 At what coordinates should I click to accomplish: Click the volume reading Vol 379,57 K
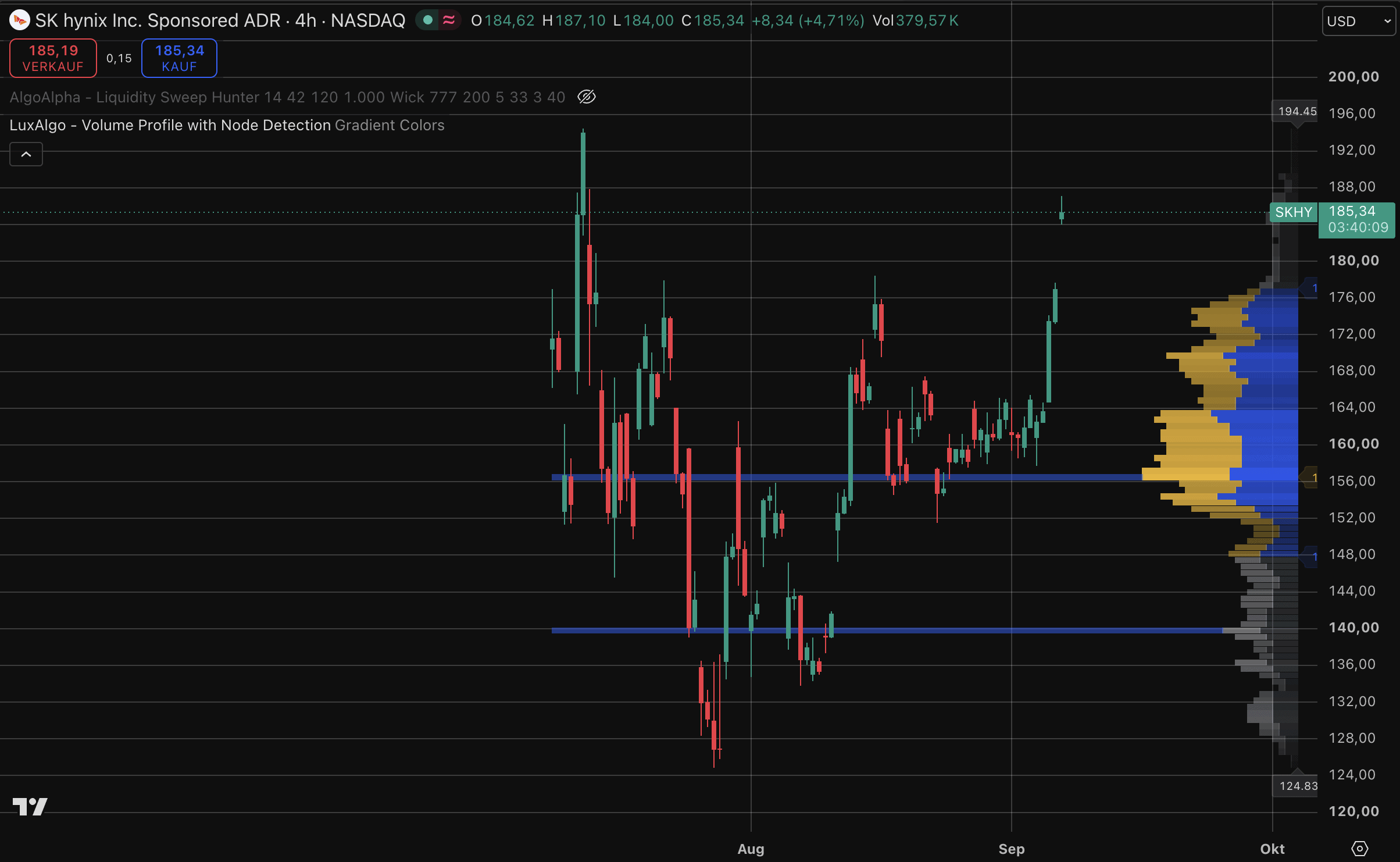(916, 21)
